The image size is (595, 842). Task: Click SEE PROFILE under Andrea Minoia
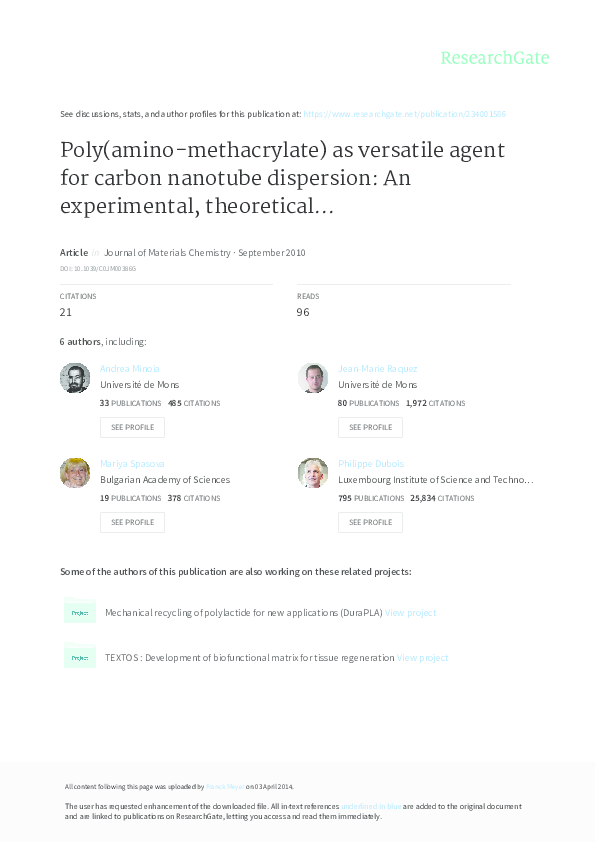point(132,427)
